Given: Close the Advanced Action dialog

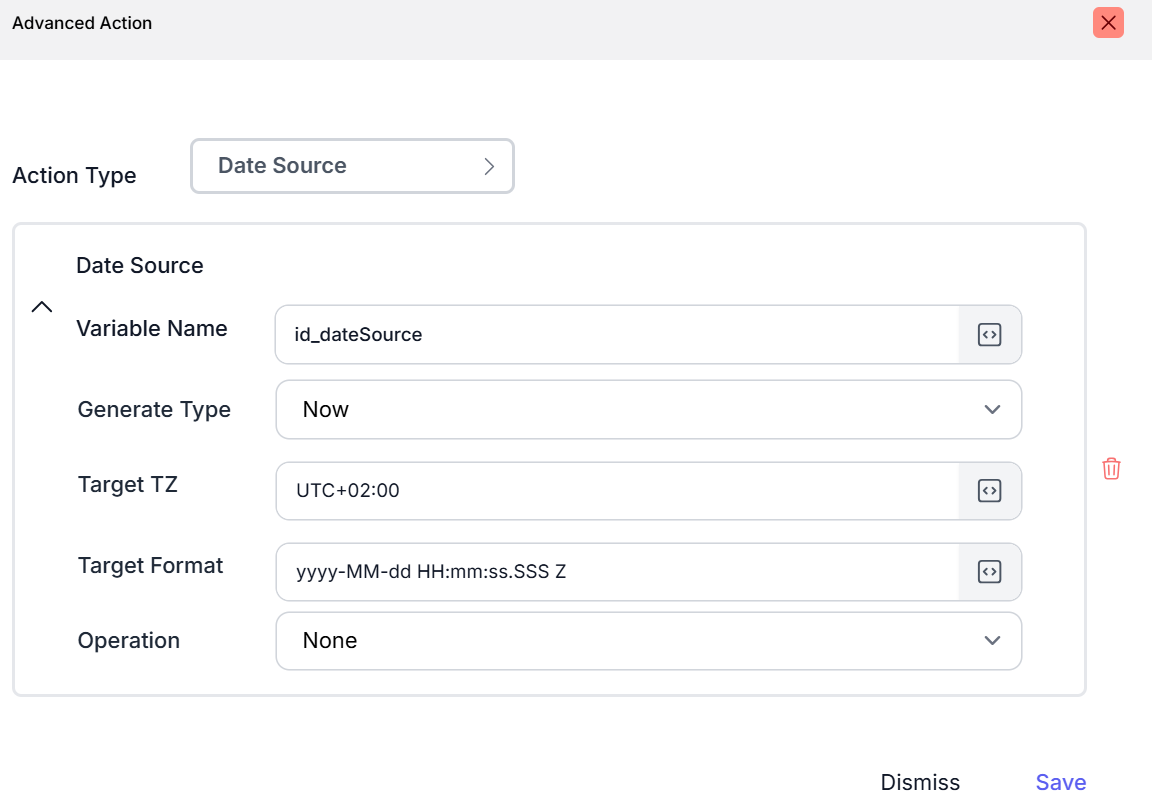Looking at the screenshot, I should (x=1108, y=23).
